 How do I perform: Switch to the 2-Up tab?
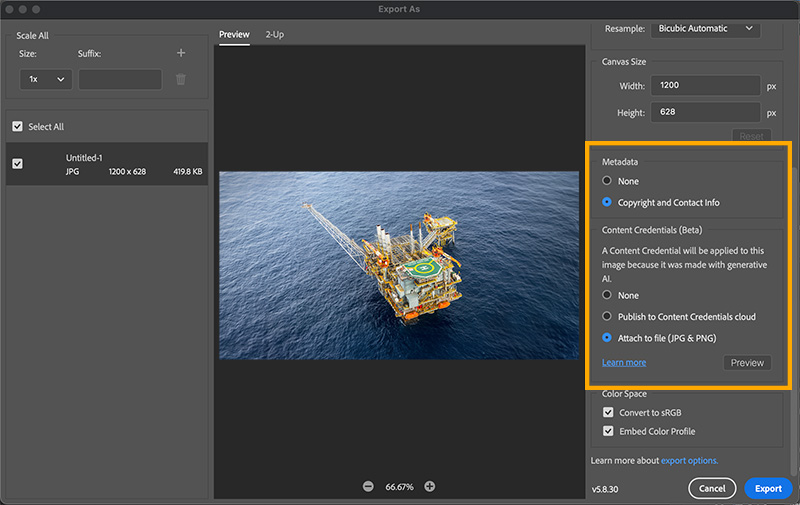click(275, 34)
